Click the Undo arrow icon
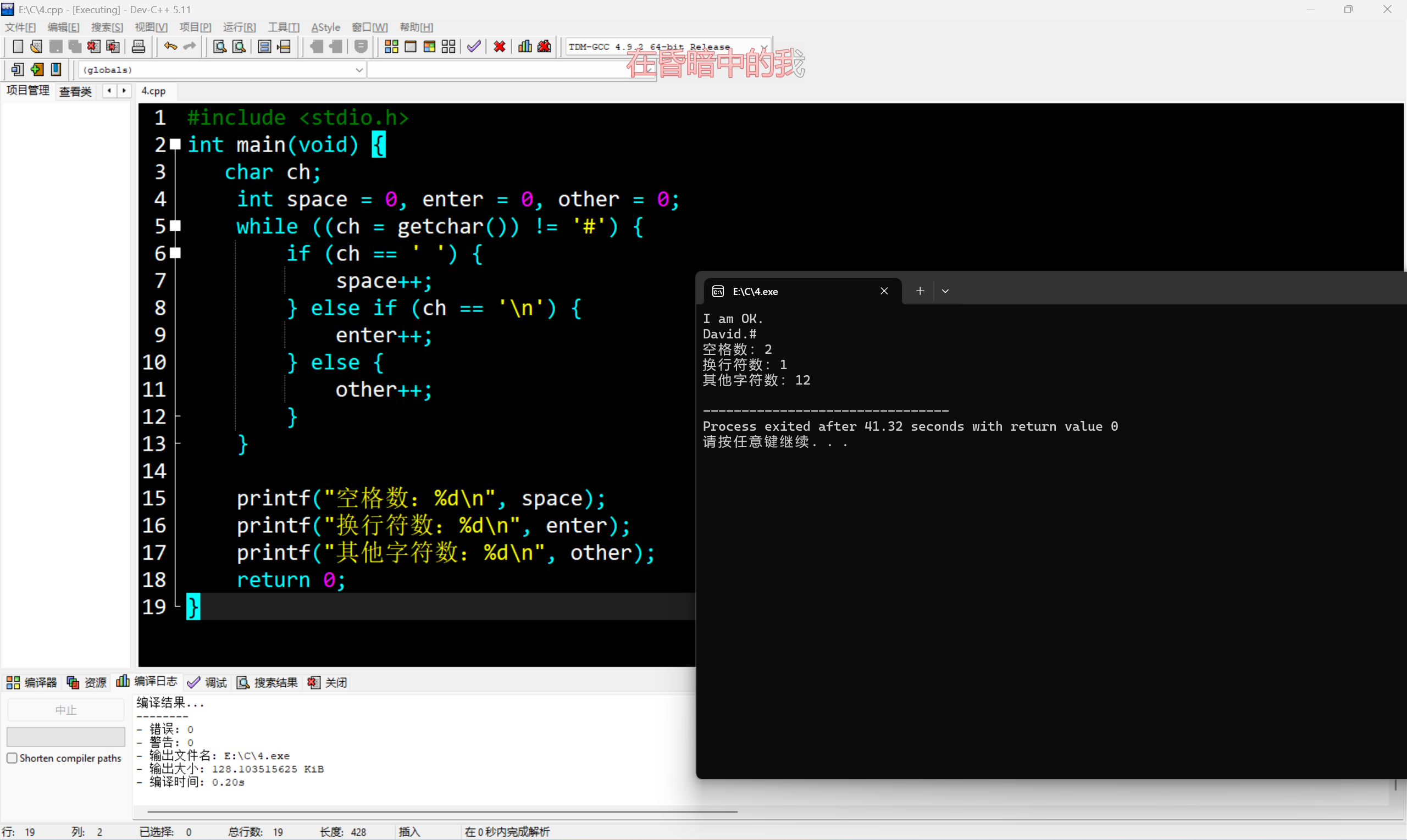The width and height of the screenshot is (1407, 840). pos(170,46)
